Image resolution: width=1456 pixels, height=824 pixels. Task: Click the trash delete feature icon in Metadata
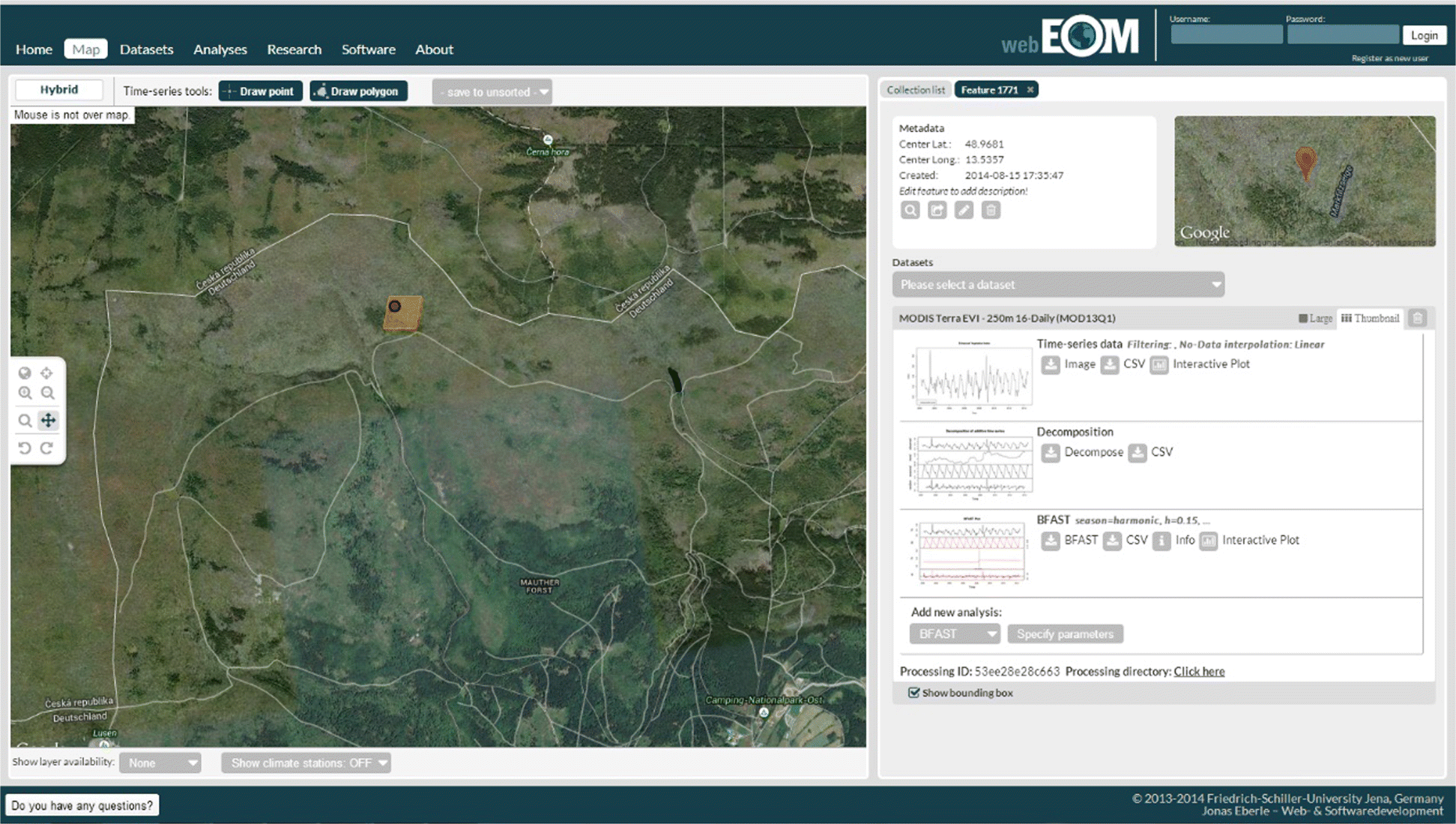(991, 210)
